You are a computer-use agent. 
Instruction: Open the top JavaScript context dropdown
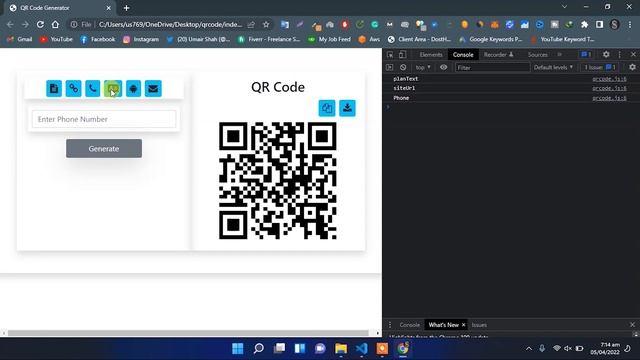(x=423, y=67)
